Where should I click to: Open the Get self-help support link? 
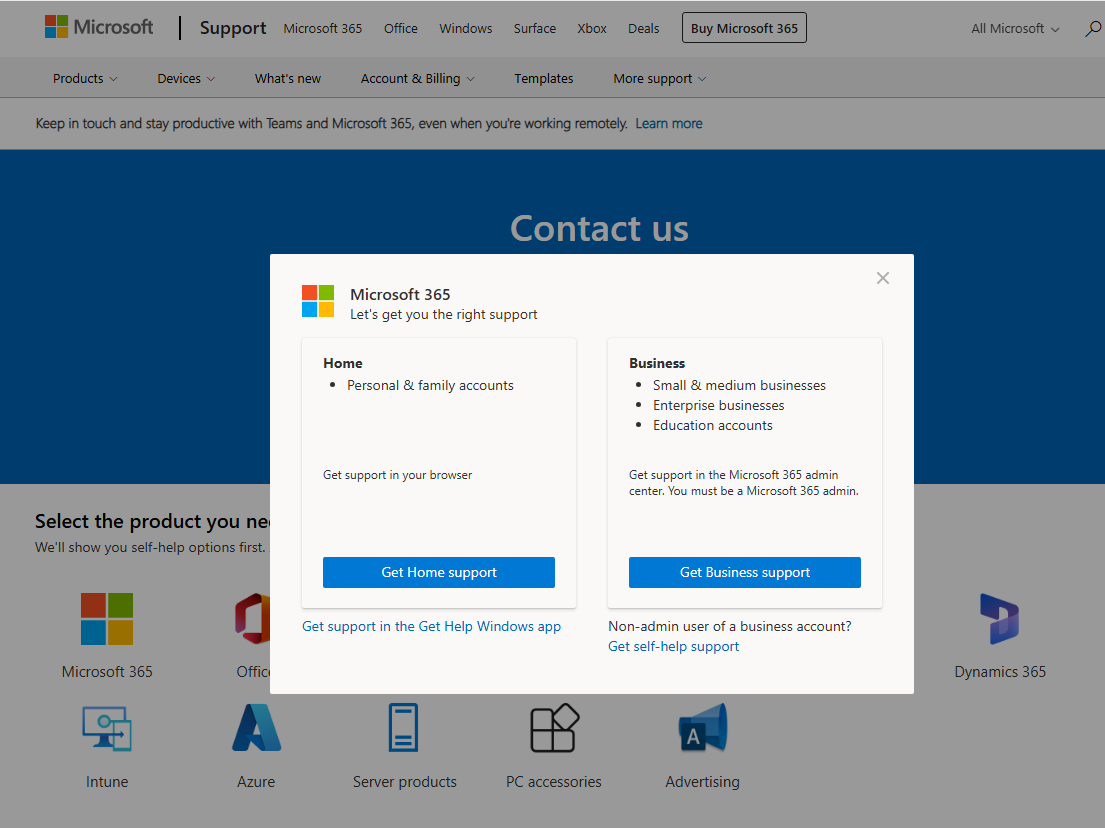674,646
